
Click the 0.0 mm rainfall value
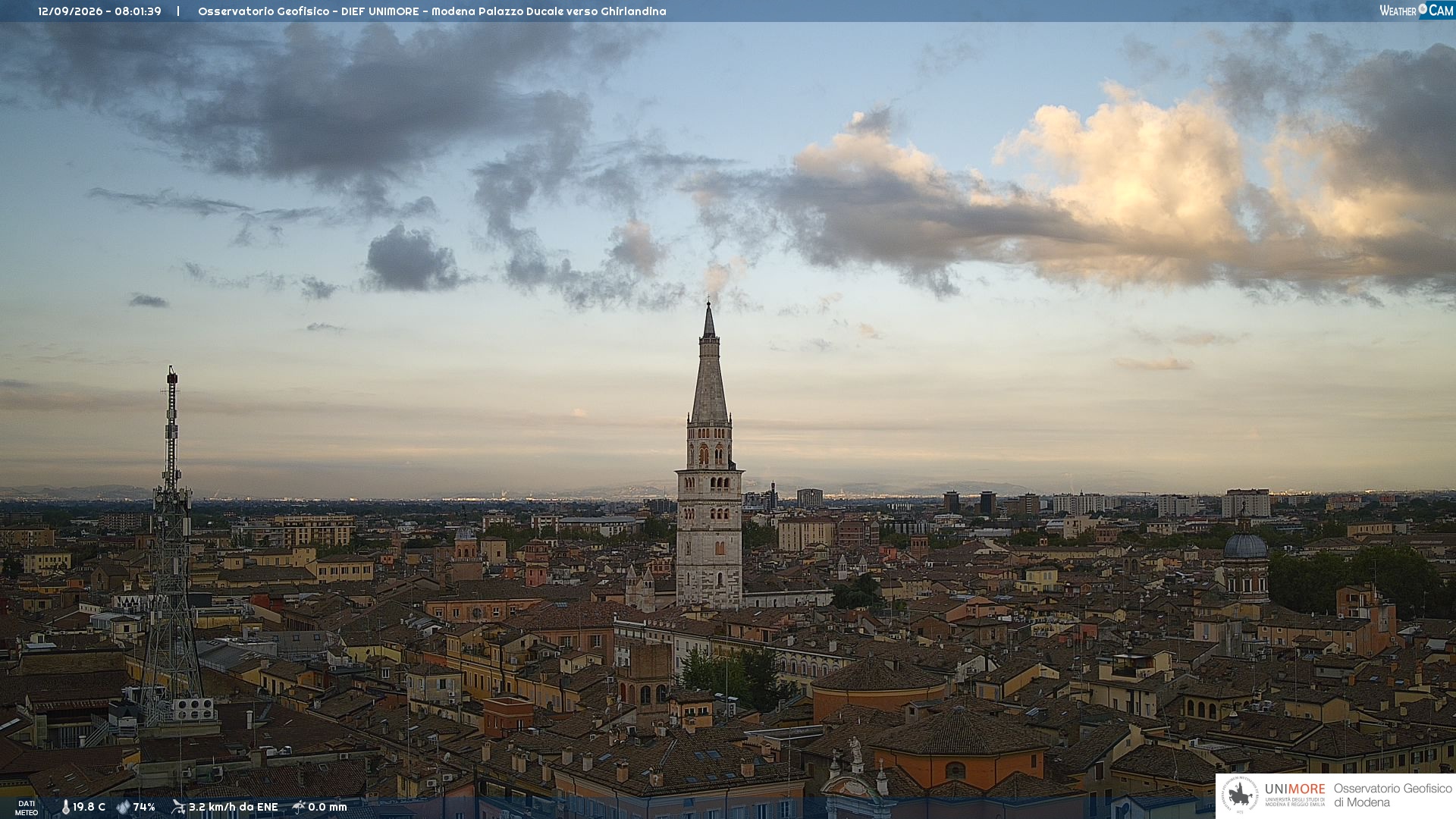coord(328,807)
